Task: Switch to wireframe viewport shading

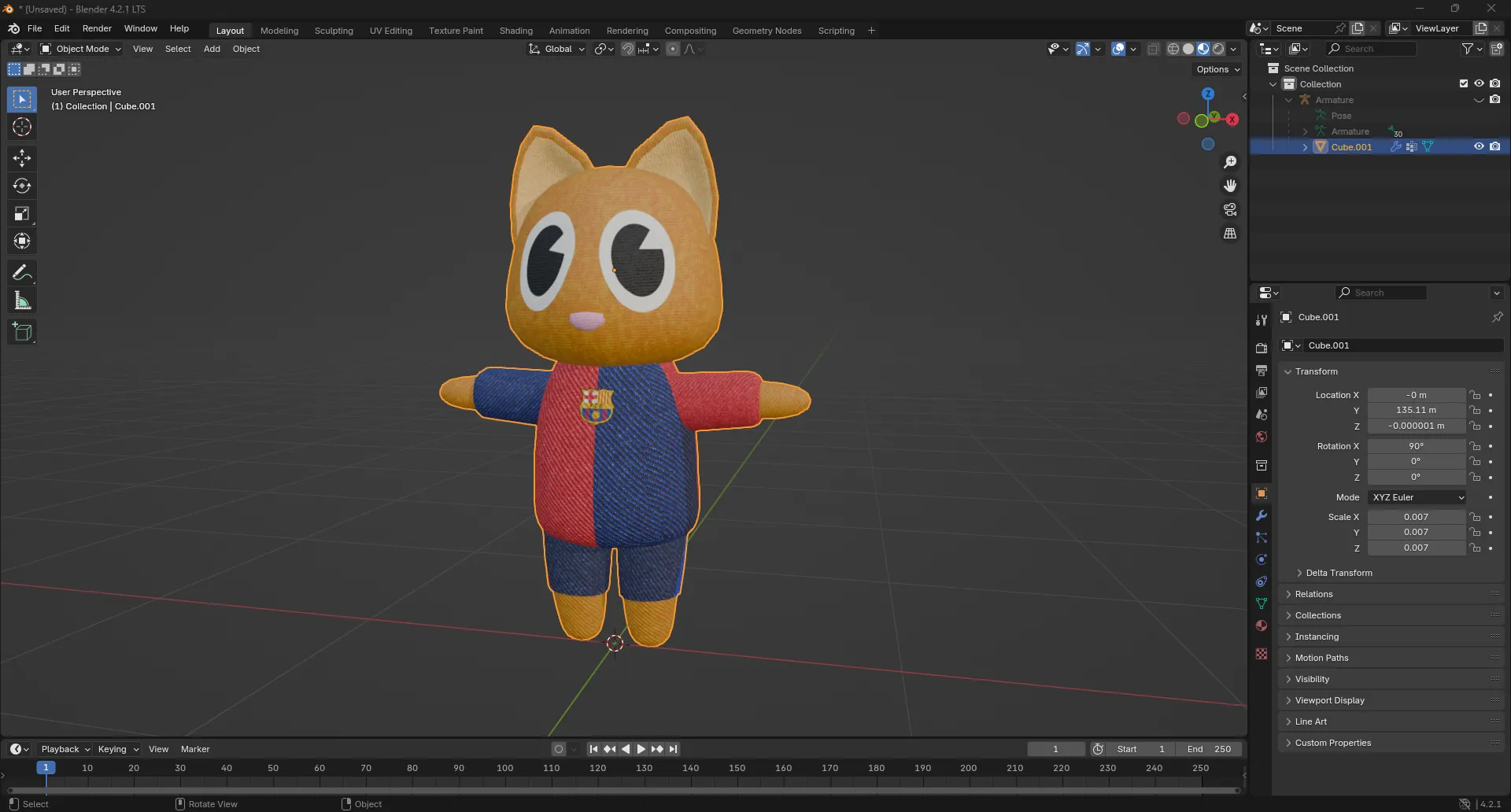Action: pyautogui.click(x=1173, y=49)
